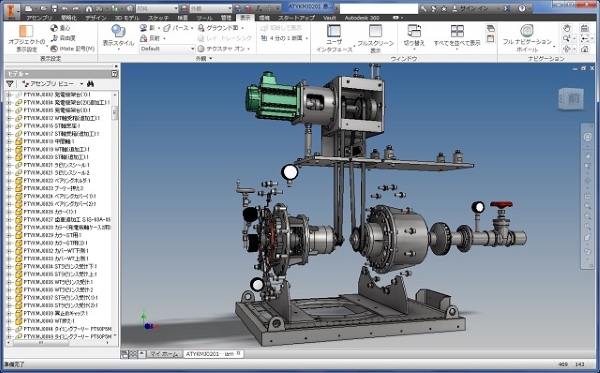The height and width of the screenshot is (373, 600).
Task: Expand the 中間軸:1 tree node
Action: [x=8, y=142]
